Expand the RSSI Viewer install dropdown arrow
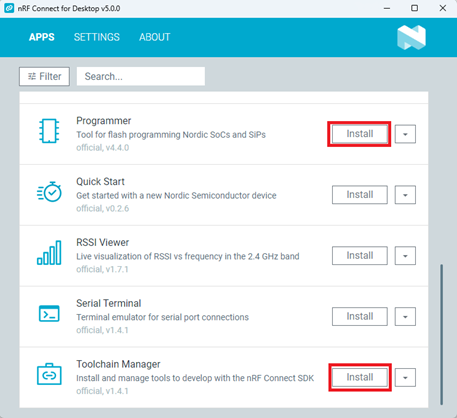The image size is (457, 418). tap(405, 256)
